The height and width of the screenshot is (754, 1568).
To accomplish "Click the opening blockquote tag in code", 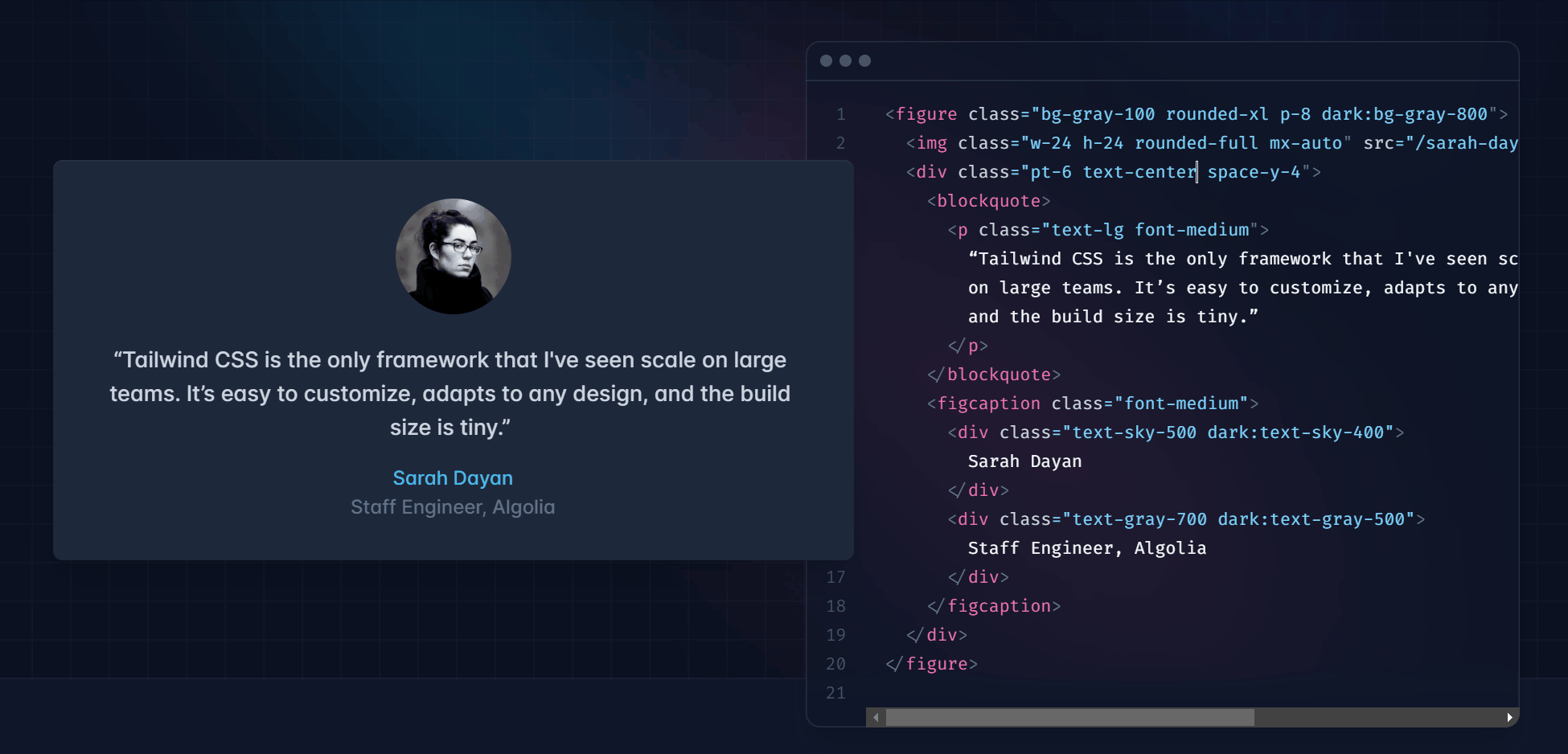I will pos(988,201).
